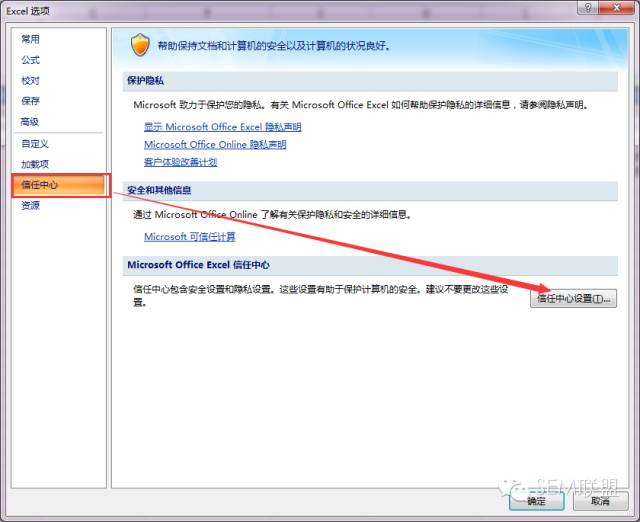
Task: Open Microsoft Office Online 隐私声明 link
Action: [x=215, y=144]
